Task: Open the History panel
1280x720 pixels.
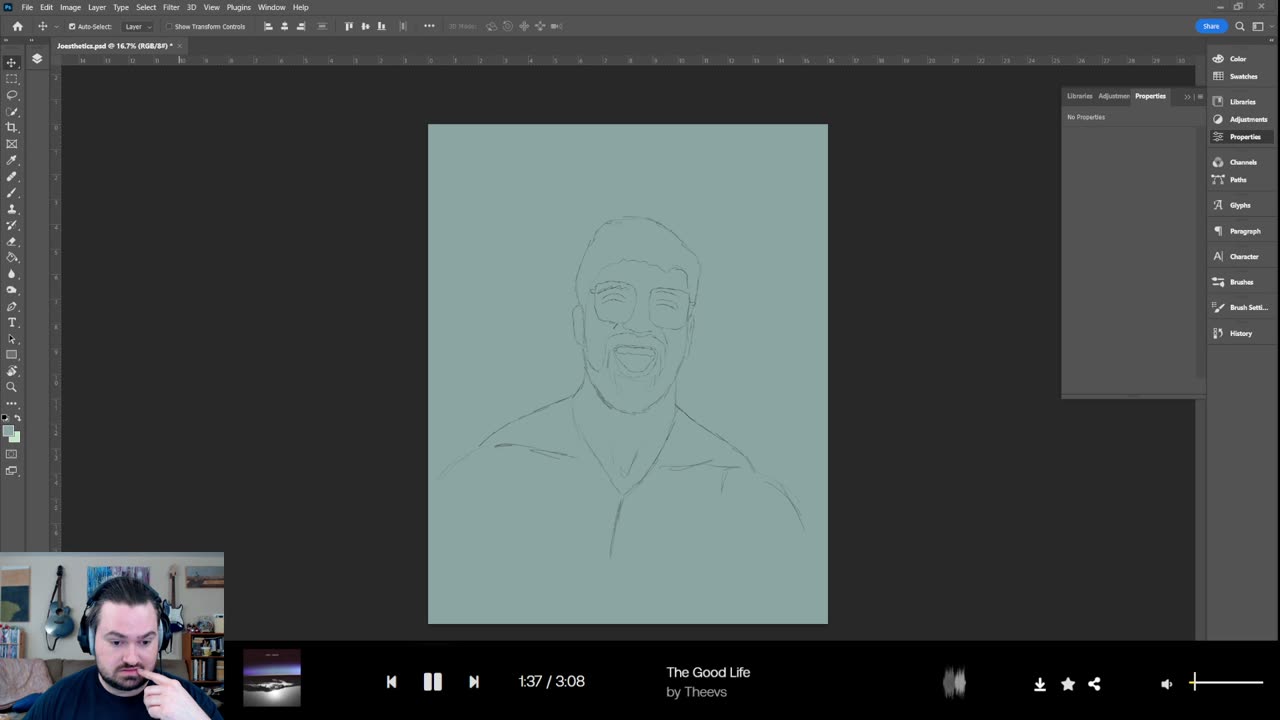Action: click(1218, 333)
